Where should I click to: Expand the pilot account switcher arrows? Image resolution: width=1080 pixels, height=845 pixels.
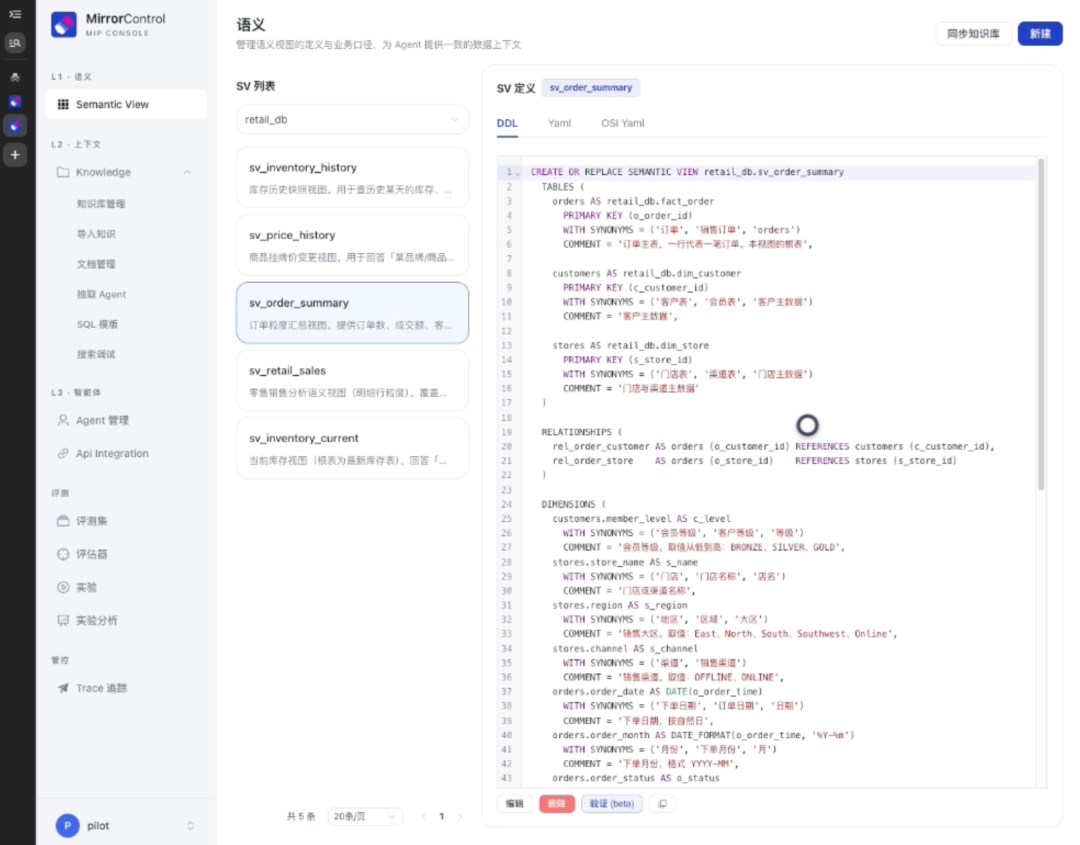pyautogui.click(x=190, y=826)
